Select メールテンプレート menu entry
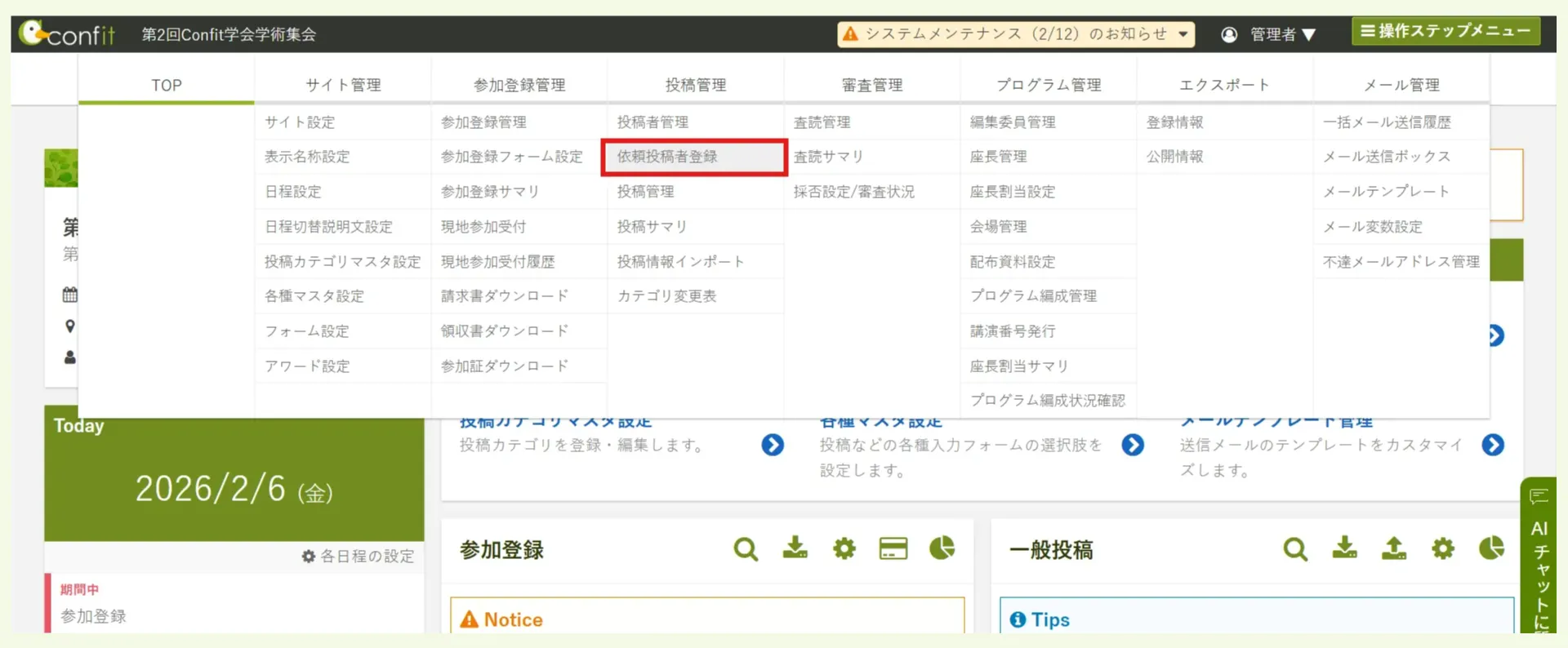This screenshot has height=648, width=1568. pyautogui.click(x=1401, y=192)
